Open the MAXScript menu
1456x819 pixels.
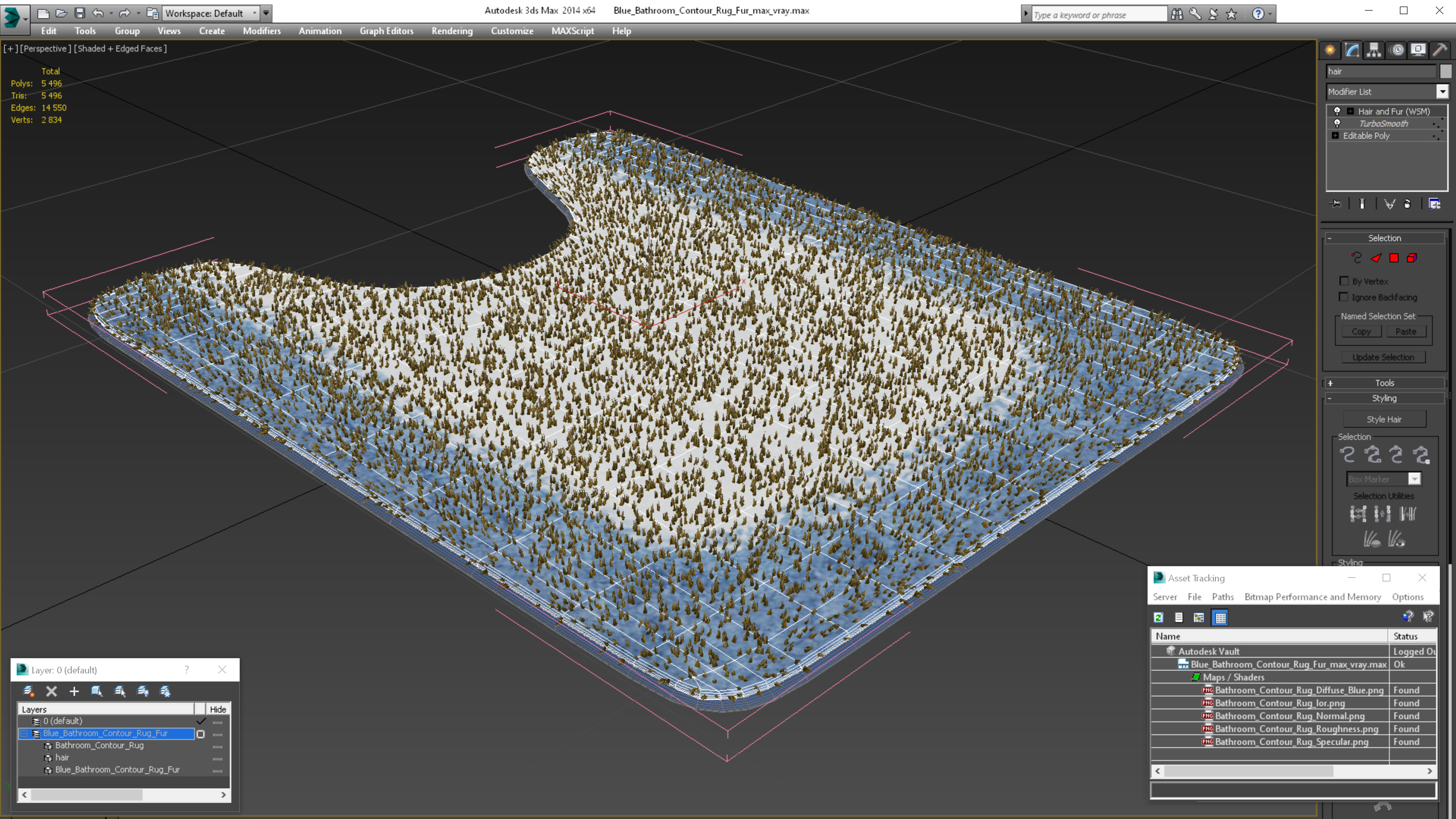573,30
